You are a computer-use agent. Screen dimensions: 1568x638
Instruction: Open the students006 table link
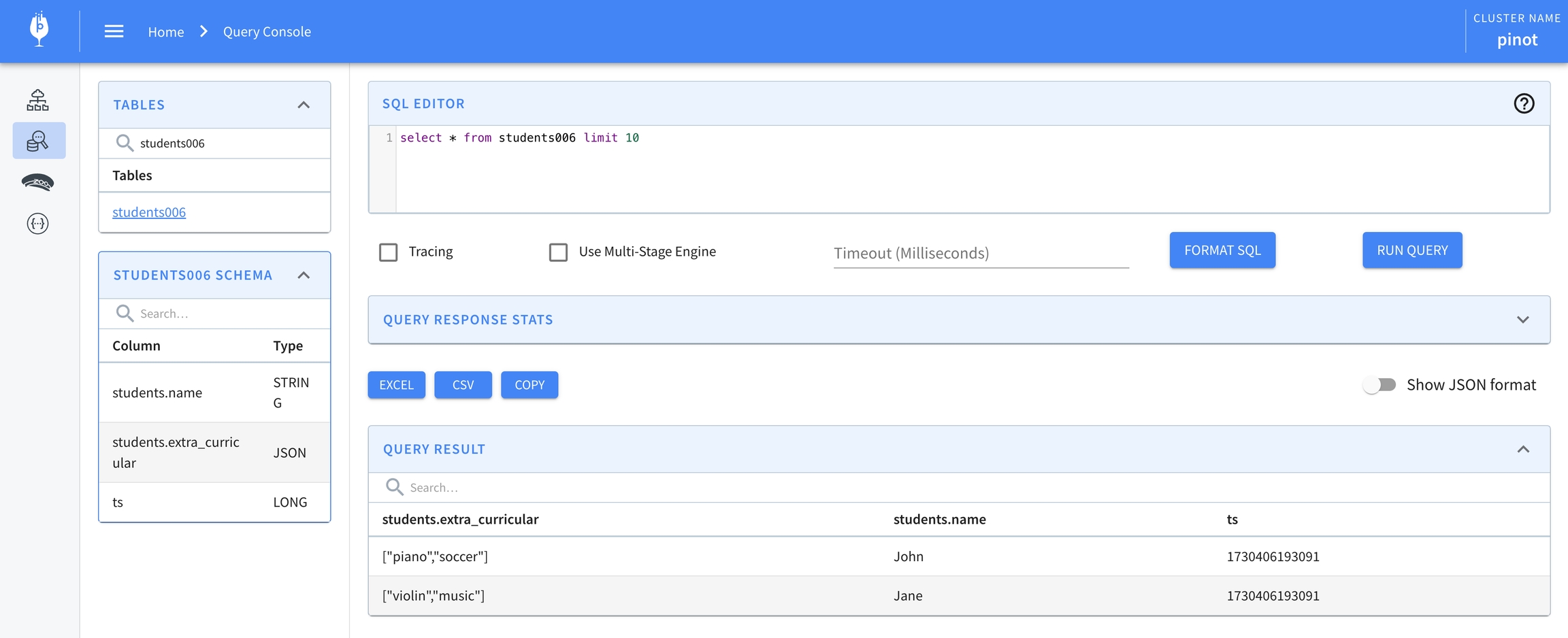tap(149, 212)
